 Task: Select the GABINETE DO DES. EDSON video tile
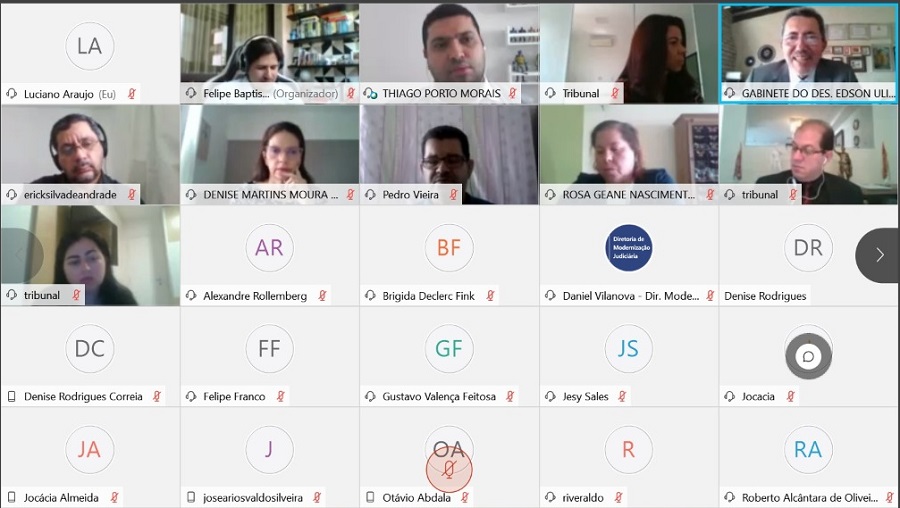(x=809, y=54)
